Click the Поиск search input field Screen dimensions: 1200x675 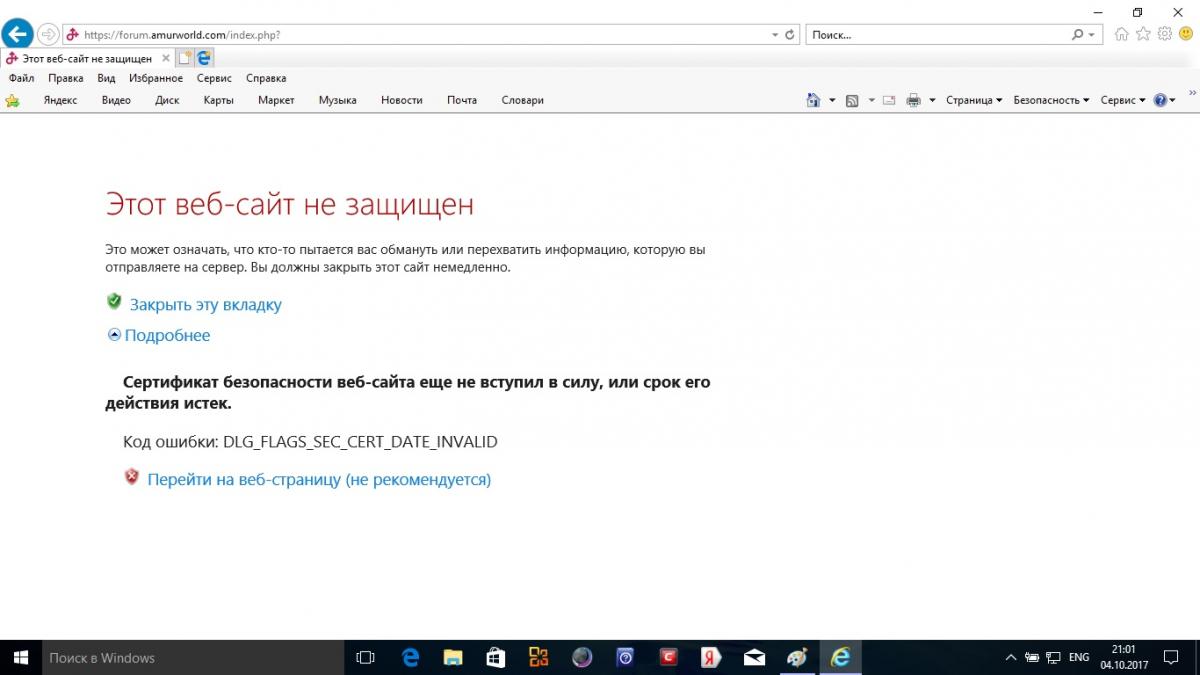click(938, 35)
